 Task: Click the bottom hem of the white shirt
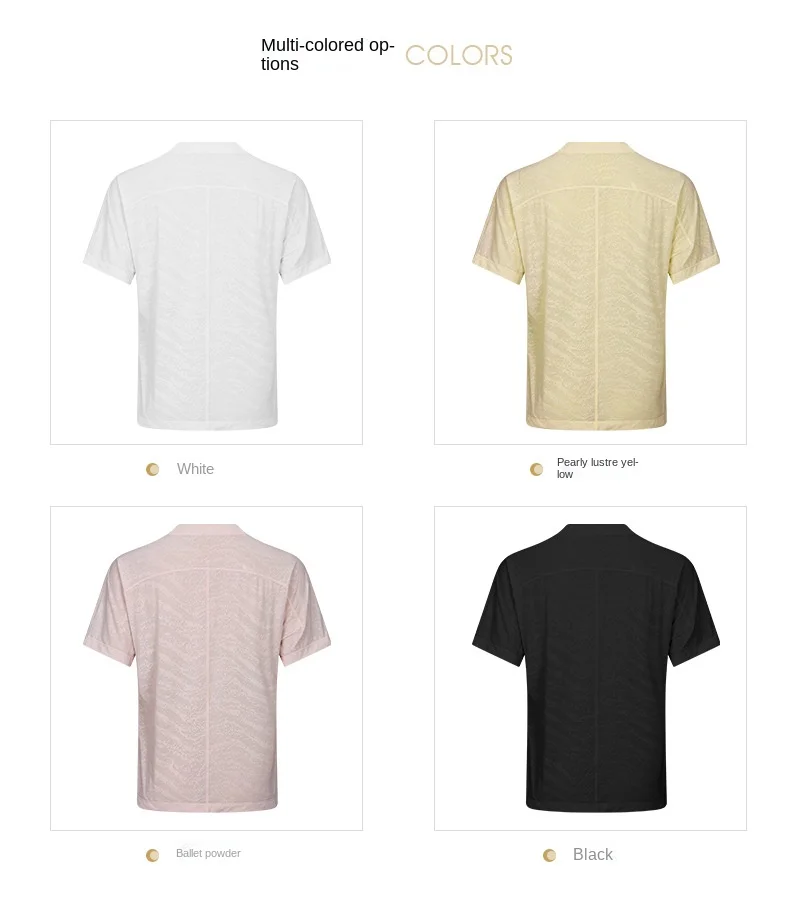pyautogui.click(x=207, y=424)
